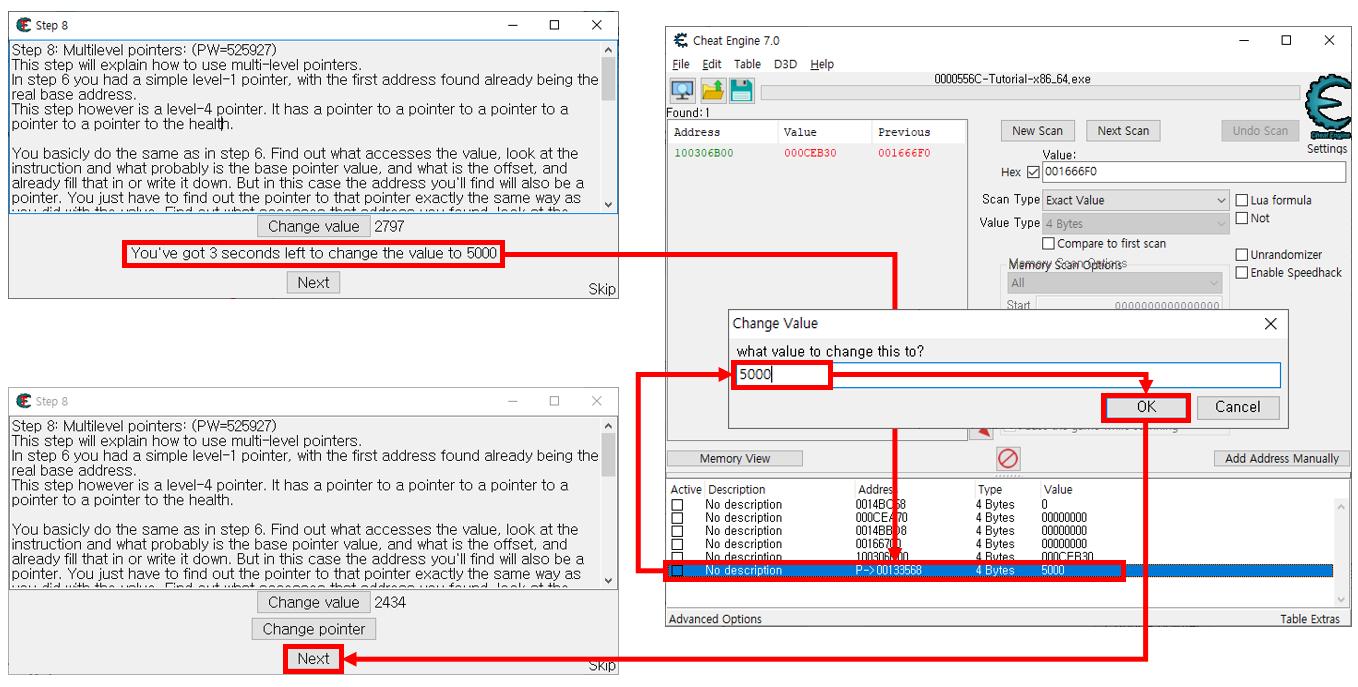This screenshot has width=1358, height=687.
Task: Click previous value 001666F0 in the found list
Action: coord(904,153)
